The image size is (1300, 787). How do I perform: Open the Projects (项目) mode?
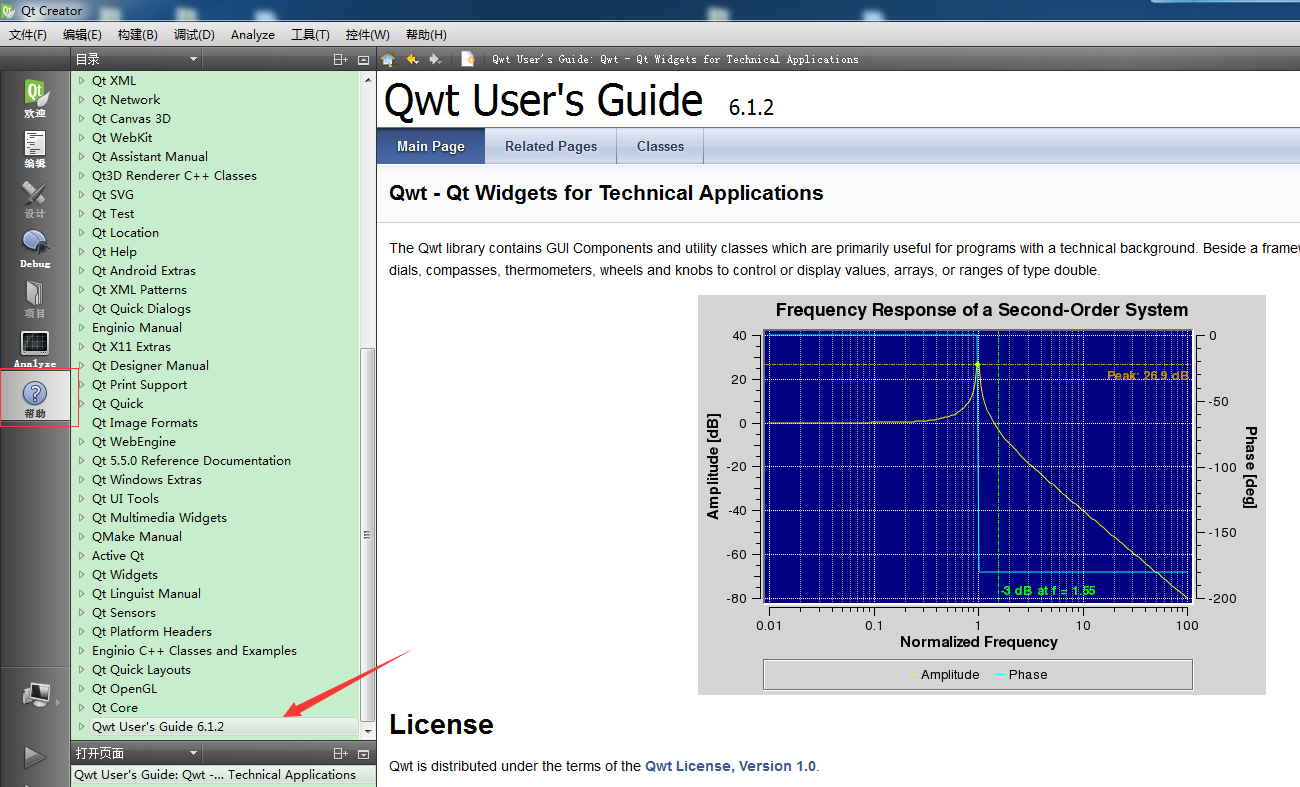35,299
